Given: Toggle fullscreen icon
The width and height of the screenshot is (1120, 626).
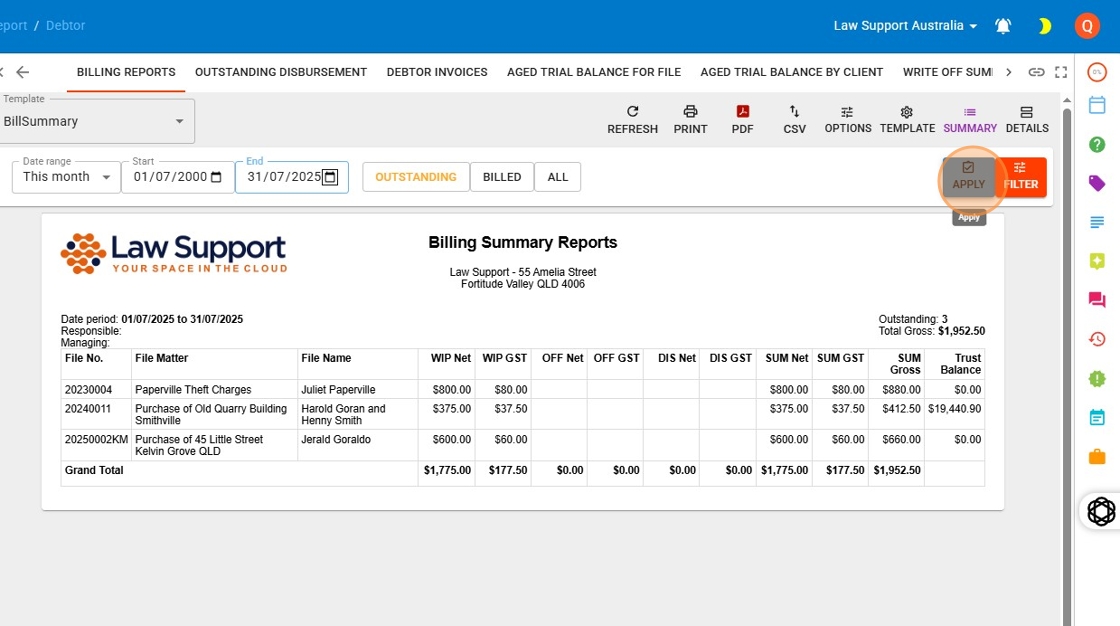Looking at the screenshot, I should click(1061, 72).
